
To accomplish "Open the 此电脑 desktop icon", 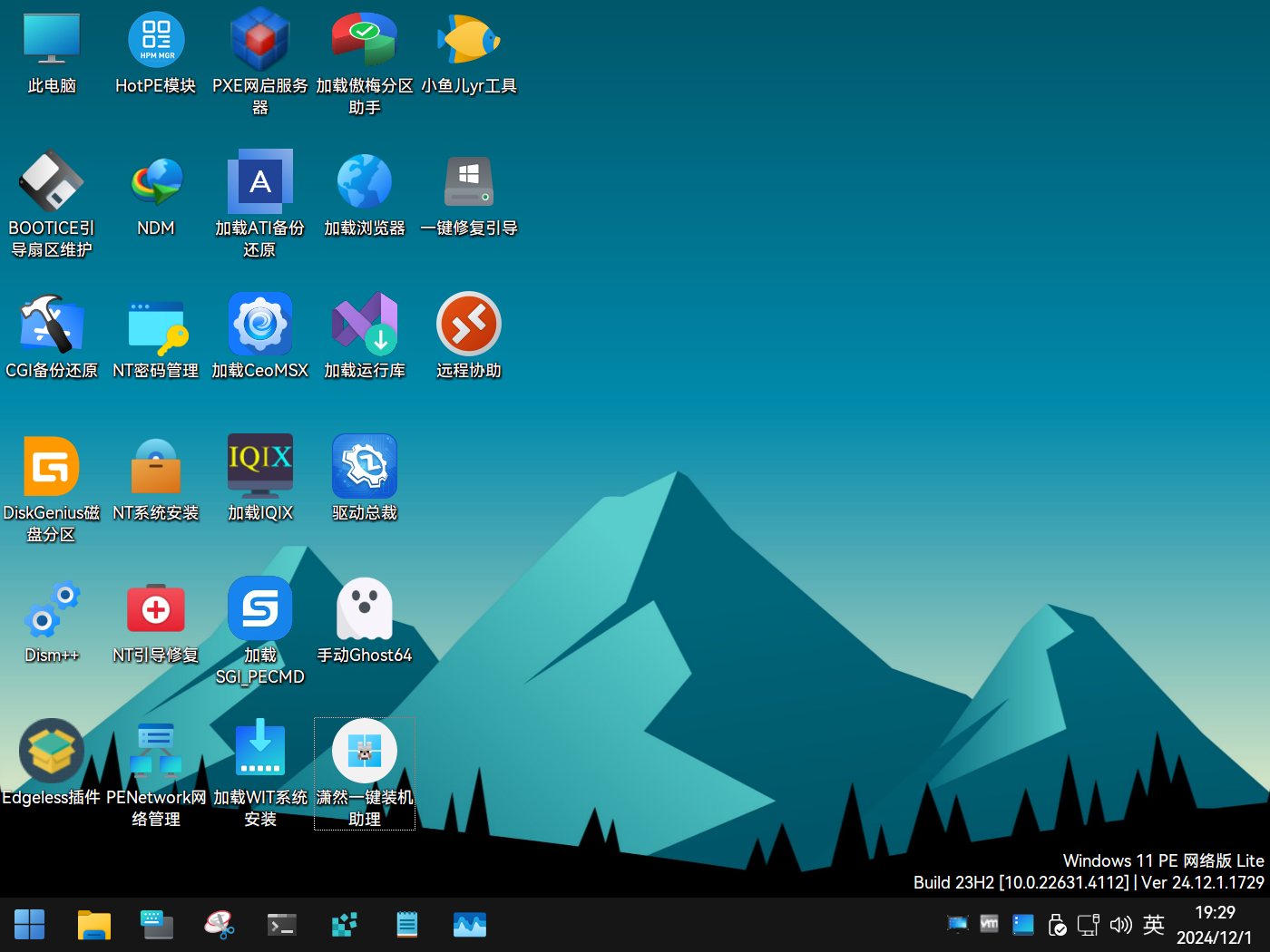I will coord(52,53).
